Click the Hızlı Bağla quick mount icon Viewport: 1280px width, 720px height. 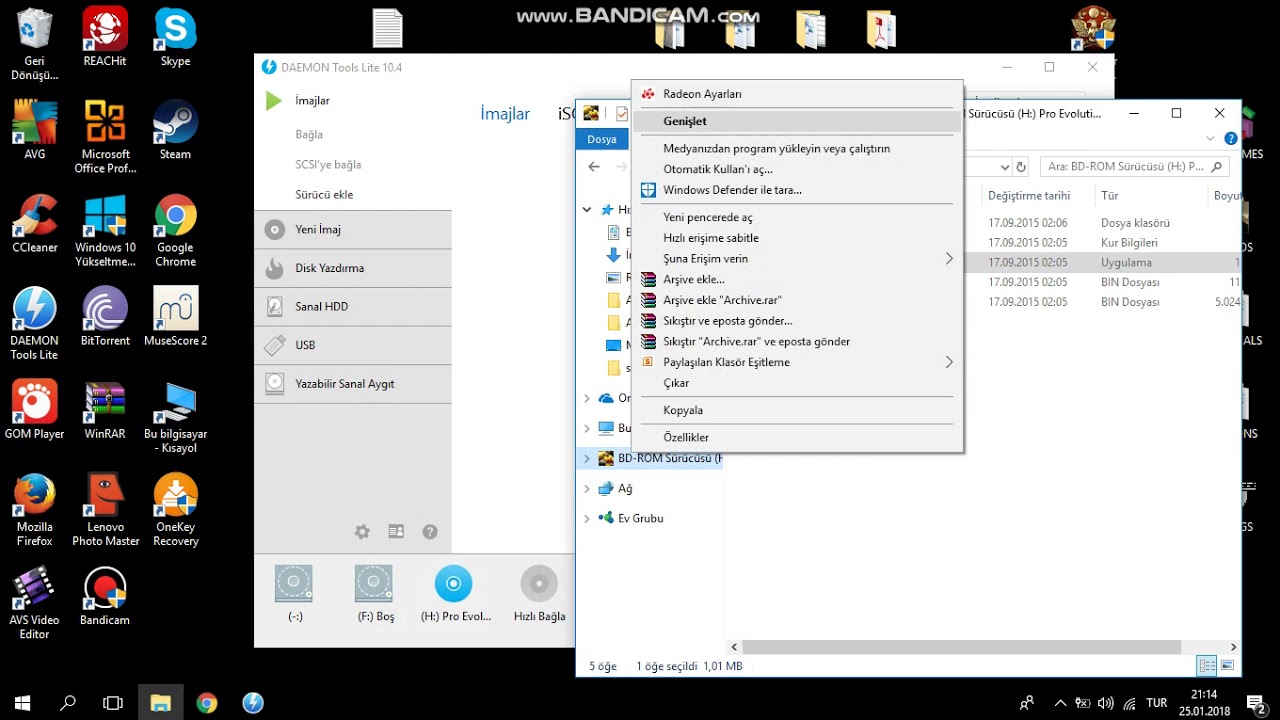pyautogui.click(x=539, y=593)
